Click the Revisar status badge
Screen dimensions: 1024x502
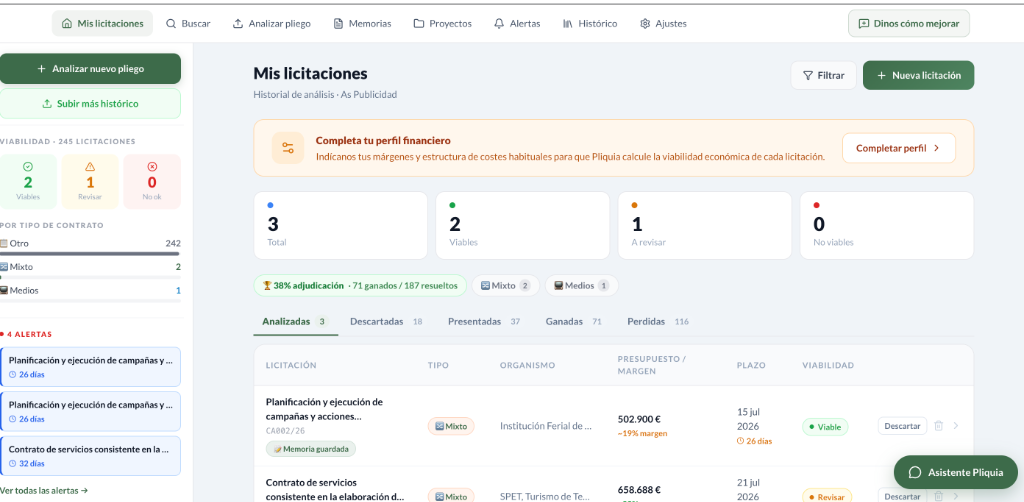(x=826, y=497)
